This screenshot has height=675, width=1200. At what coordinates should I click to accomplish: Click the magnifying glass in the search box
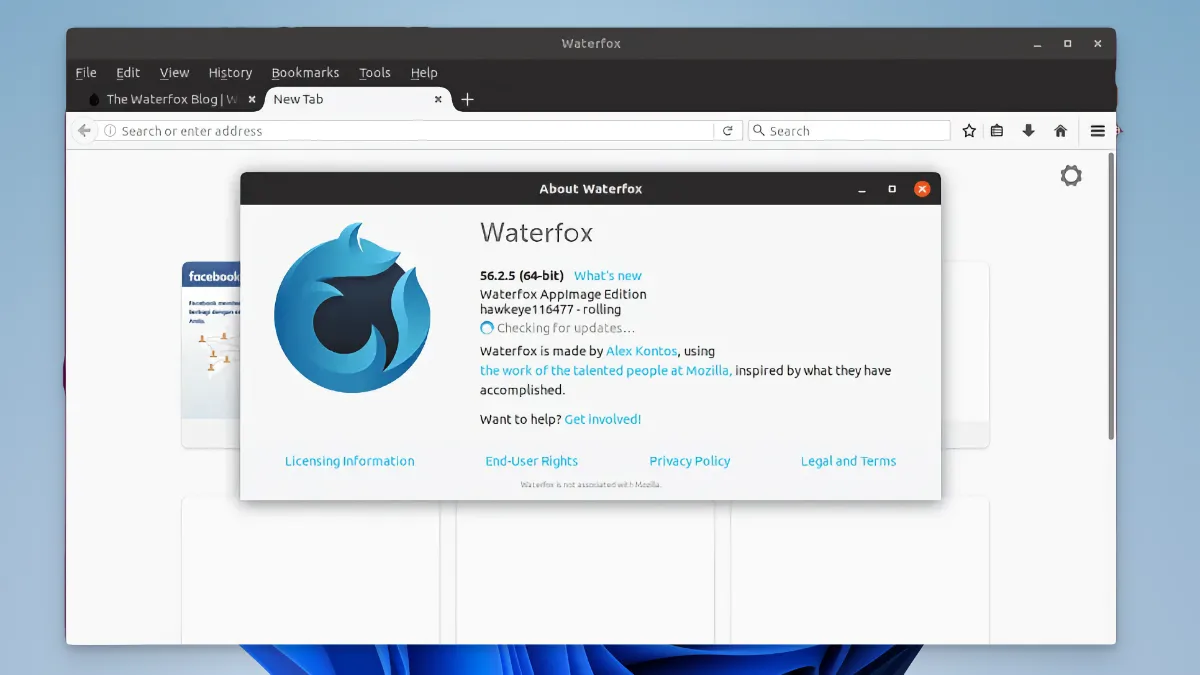(x=759, y=130)
